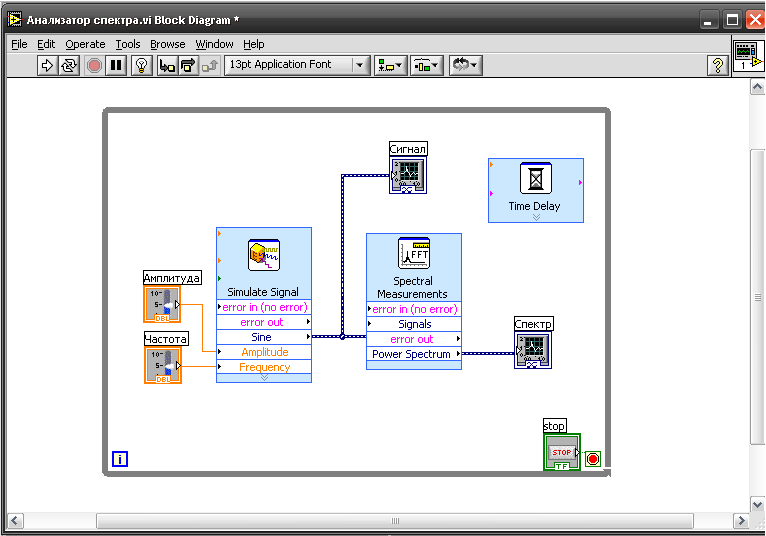This screenshot has height=536, width=766.
Task: Click vertical scrollbar down arrow
Action: pyautogui.click(x=757, y=504)
